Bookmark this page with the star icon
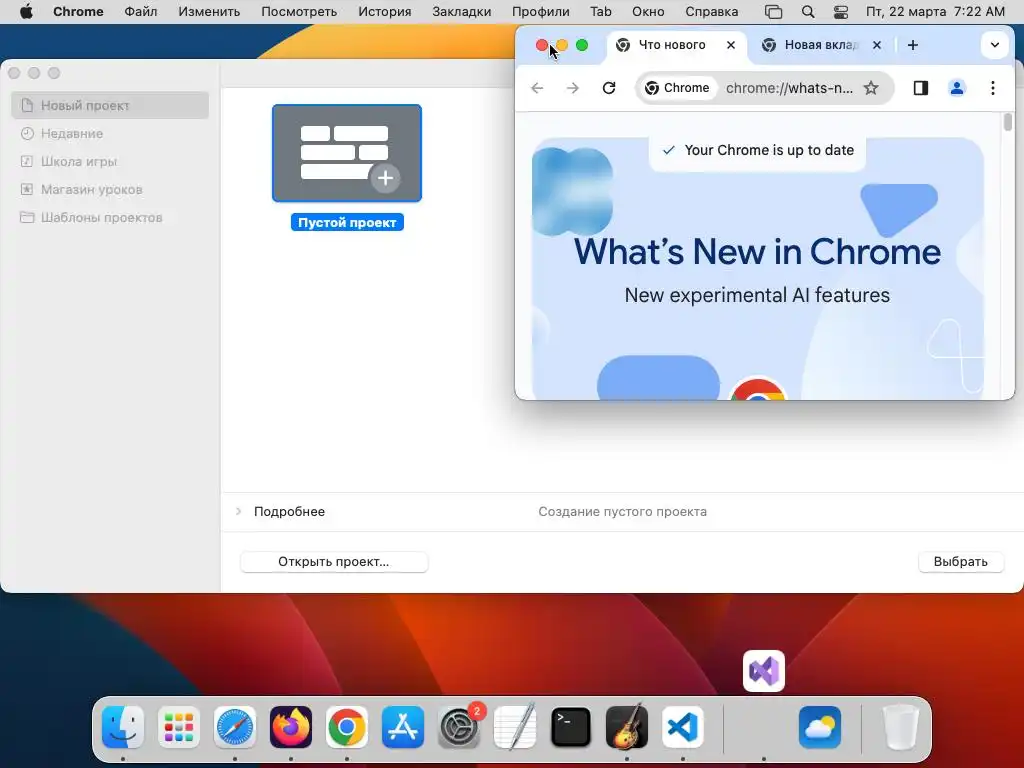Screen dimensions: 1024x768 (x=871, y=88)
